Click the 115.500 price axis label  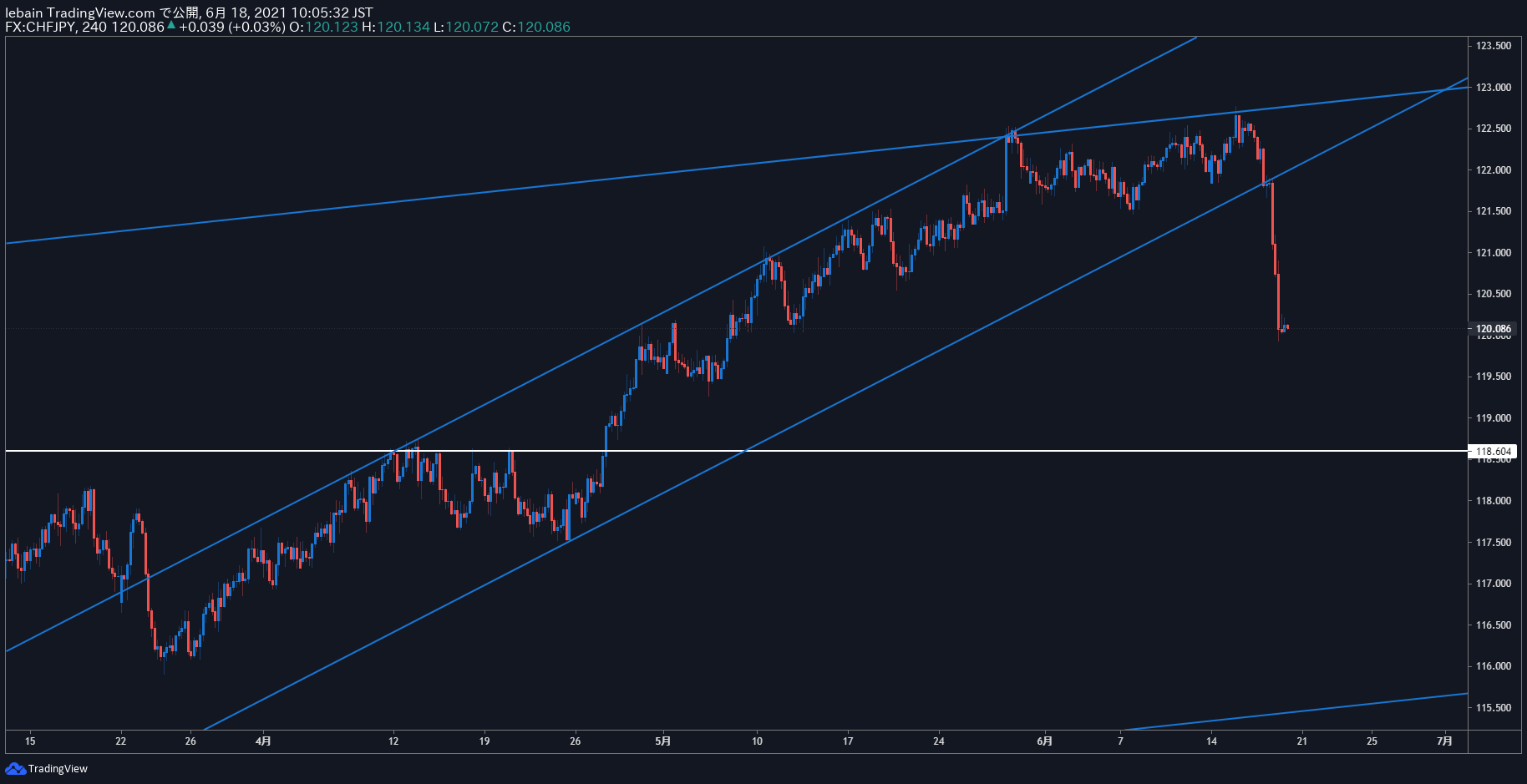point(1494,708)
